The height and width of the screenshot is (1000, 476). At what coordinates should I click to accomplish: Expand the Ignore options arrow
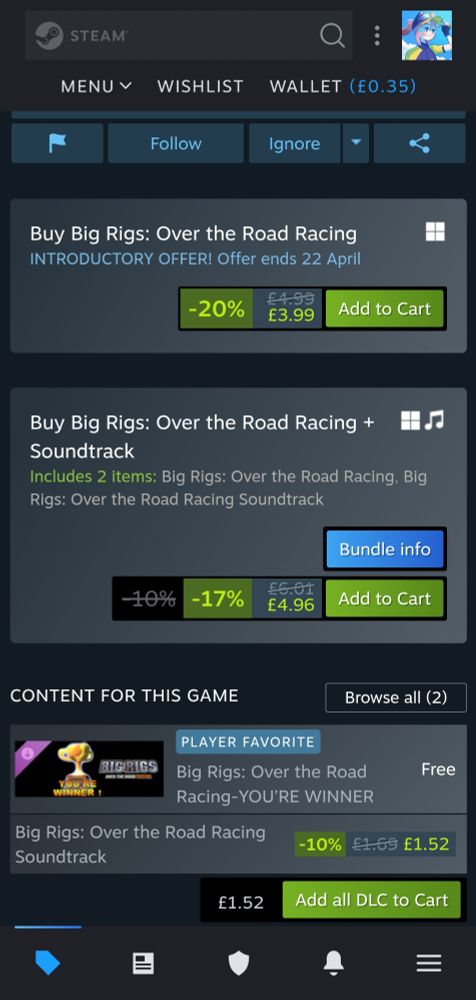(x=356, y=143)
